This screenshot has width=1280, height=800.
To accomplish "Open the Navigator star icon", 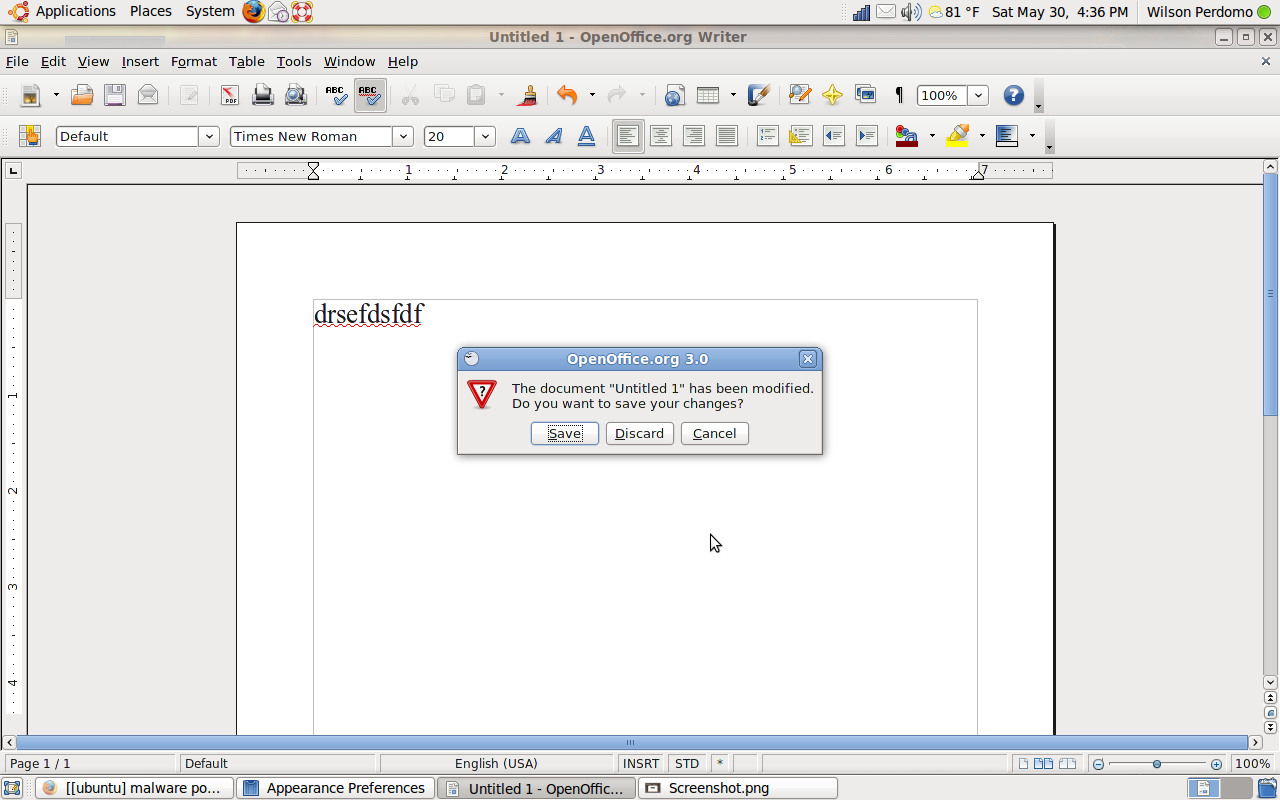I will click(832, 95).
